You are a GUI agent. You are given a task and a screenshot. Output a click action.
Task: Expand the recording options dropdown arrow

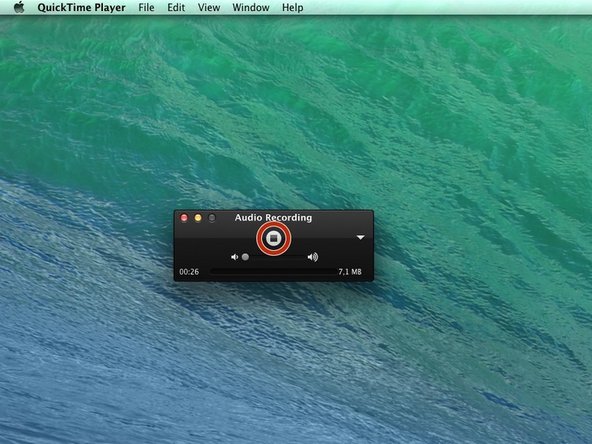tap(361, 237)
